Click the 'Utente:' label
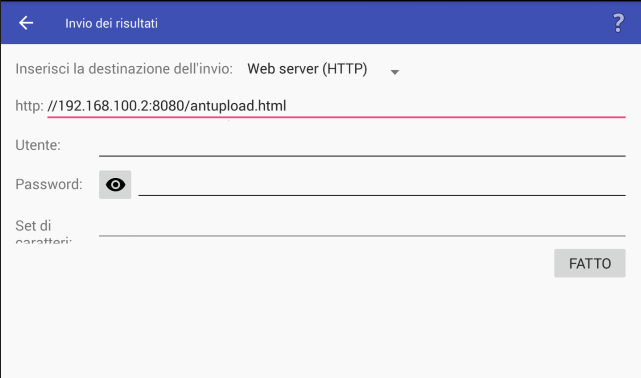The image size is (641, 378). pyautogui.click(x=38, y=145)
